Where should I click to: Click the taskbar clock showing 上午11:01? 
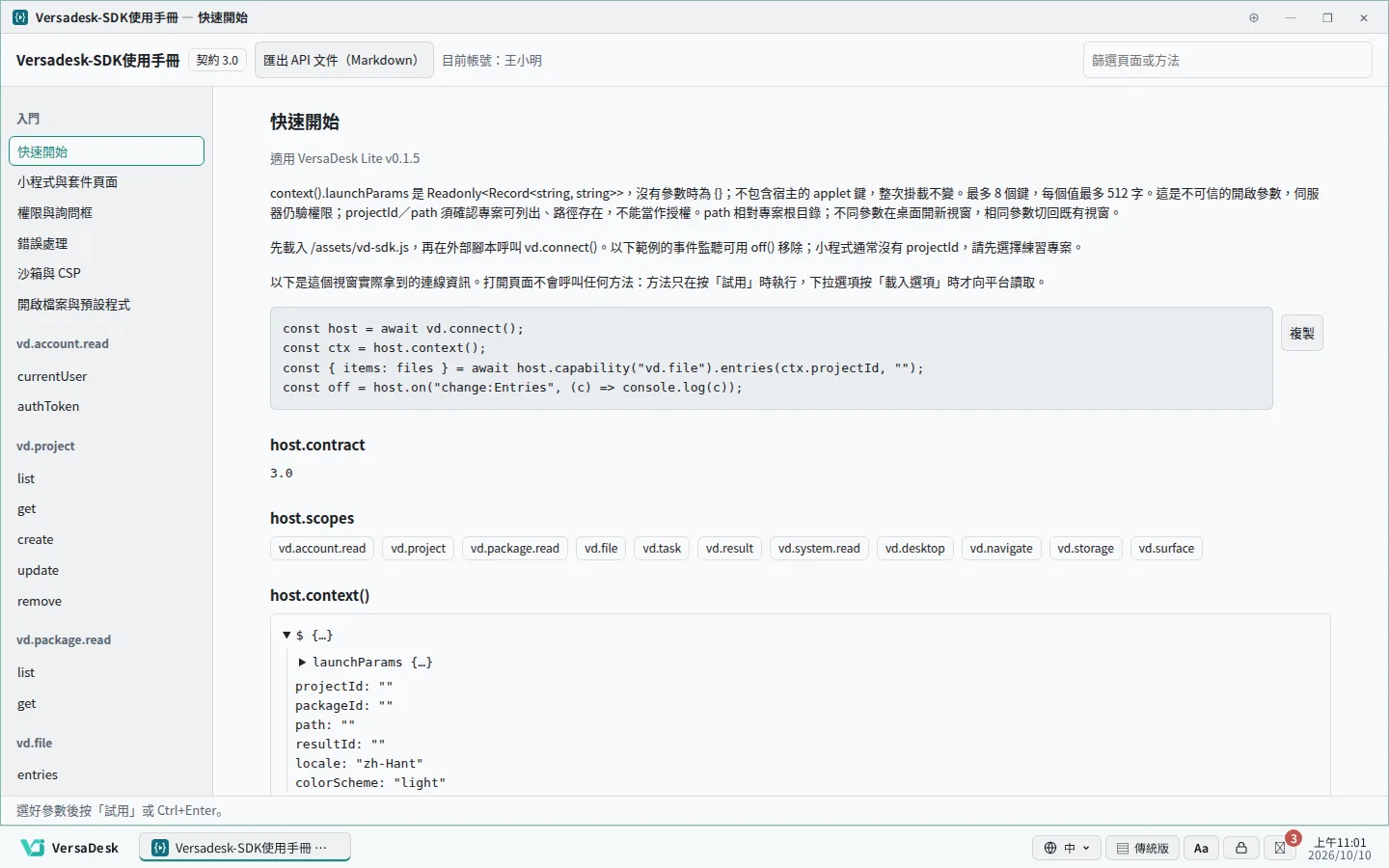[1339, 849]
